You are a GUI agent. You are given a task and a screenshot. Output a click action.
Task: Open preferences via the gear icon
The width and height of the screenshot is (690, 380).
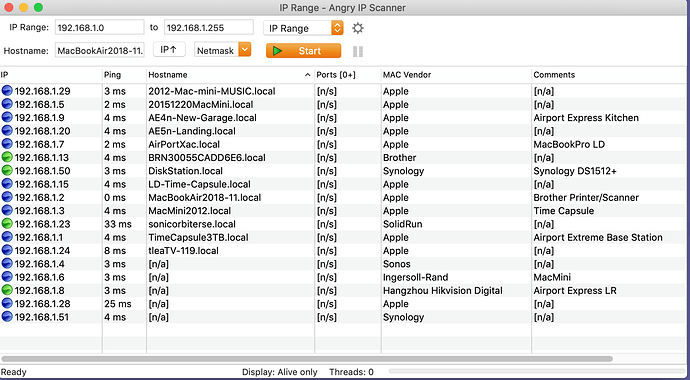[358, 28]
